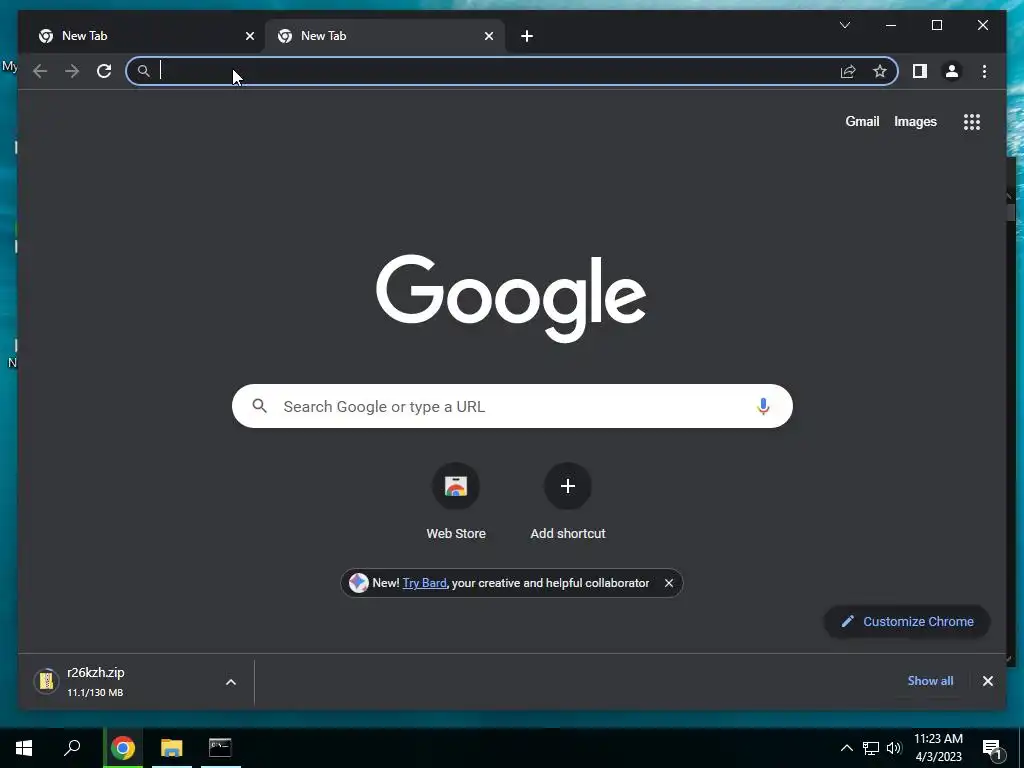Open the profile avatar menu
1024x768 pixels.
coord(952,71)
